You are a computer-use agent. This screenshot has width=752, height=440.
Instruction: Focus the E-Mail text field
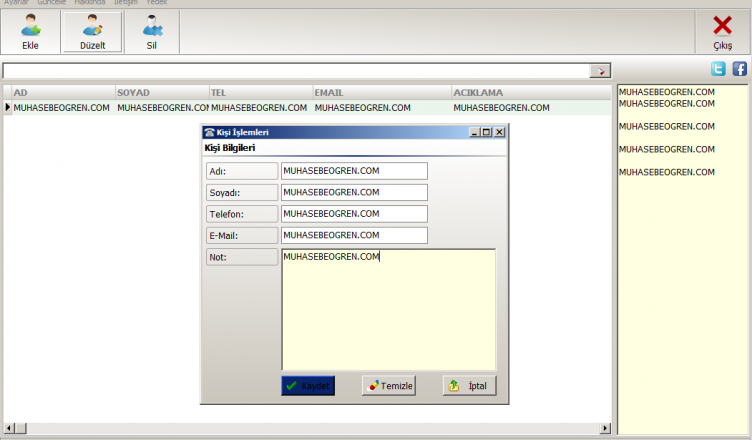(354, 235)
